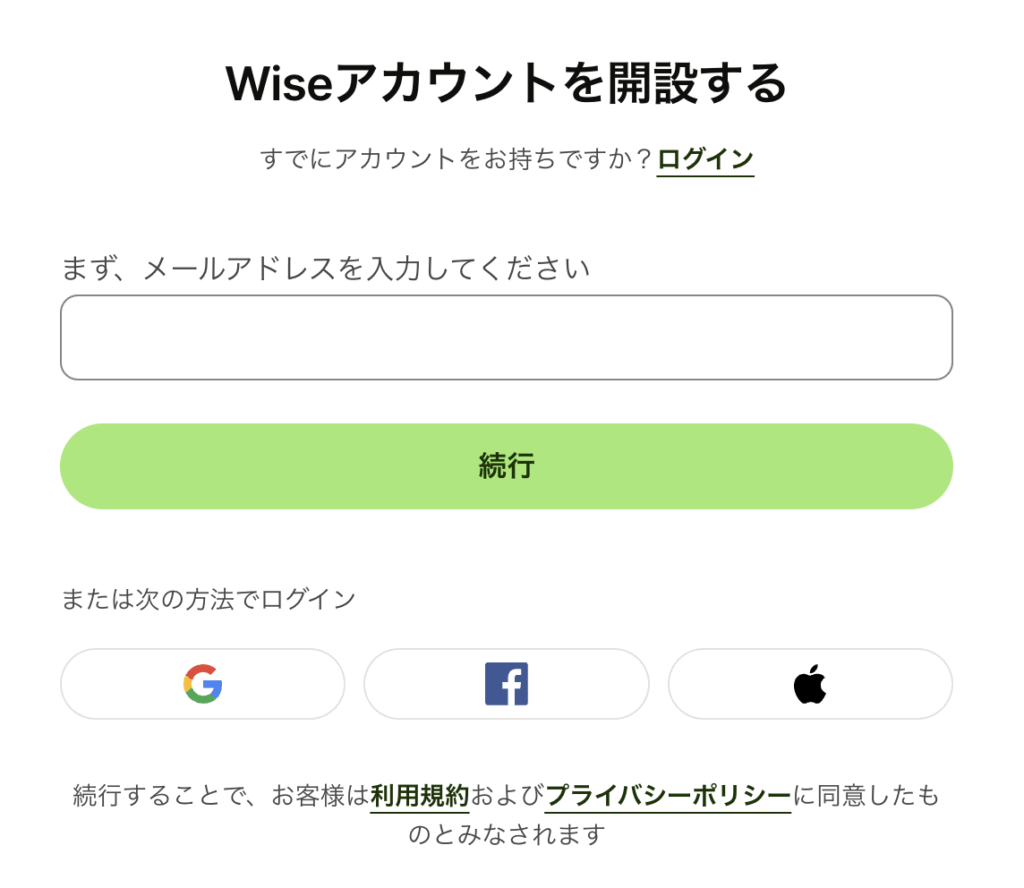Screen dimensions: 1024x888
Task: Open the ログイン link
Action: (x=705, y=159)
